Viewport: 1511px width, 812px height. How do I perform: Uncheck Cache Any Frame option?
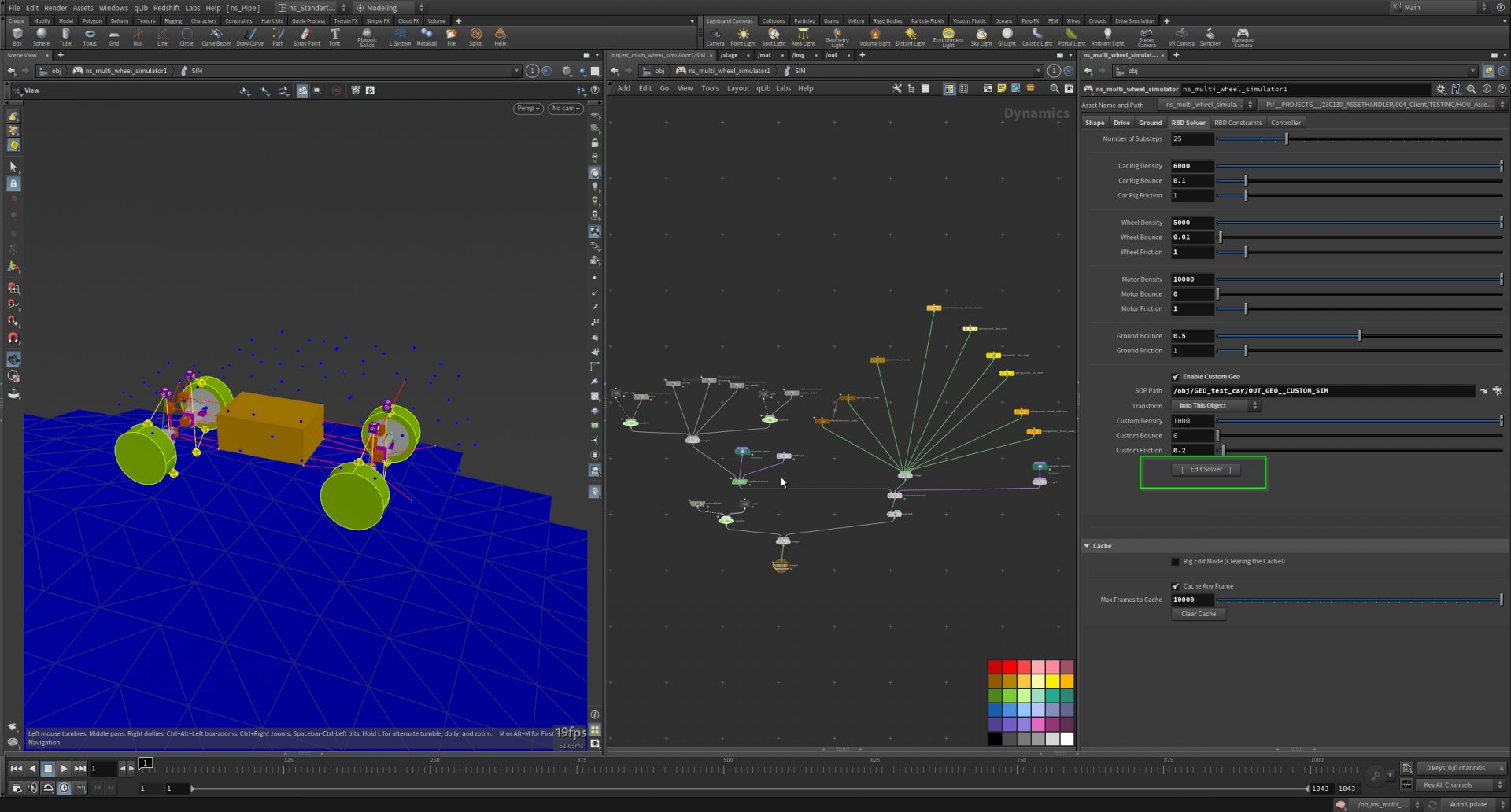1176,586
